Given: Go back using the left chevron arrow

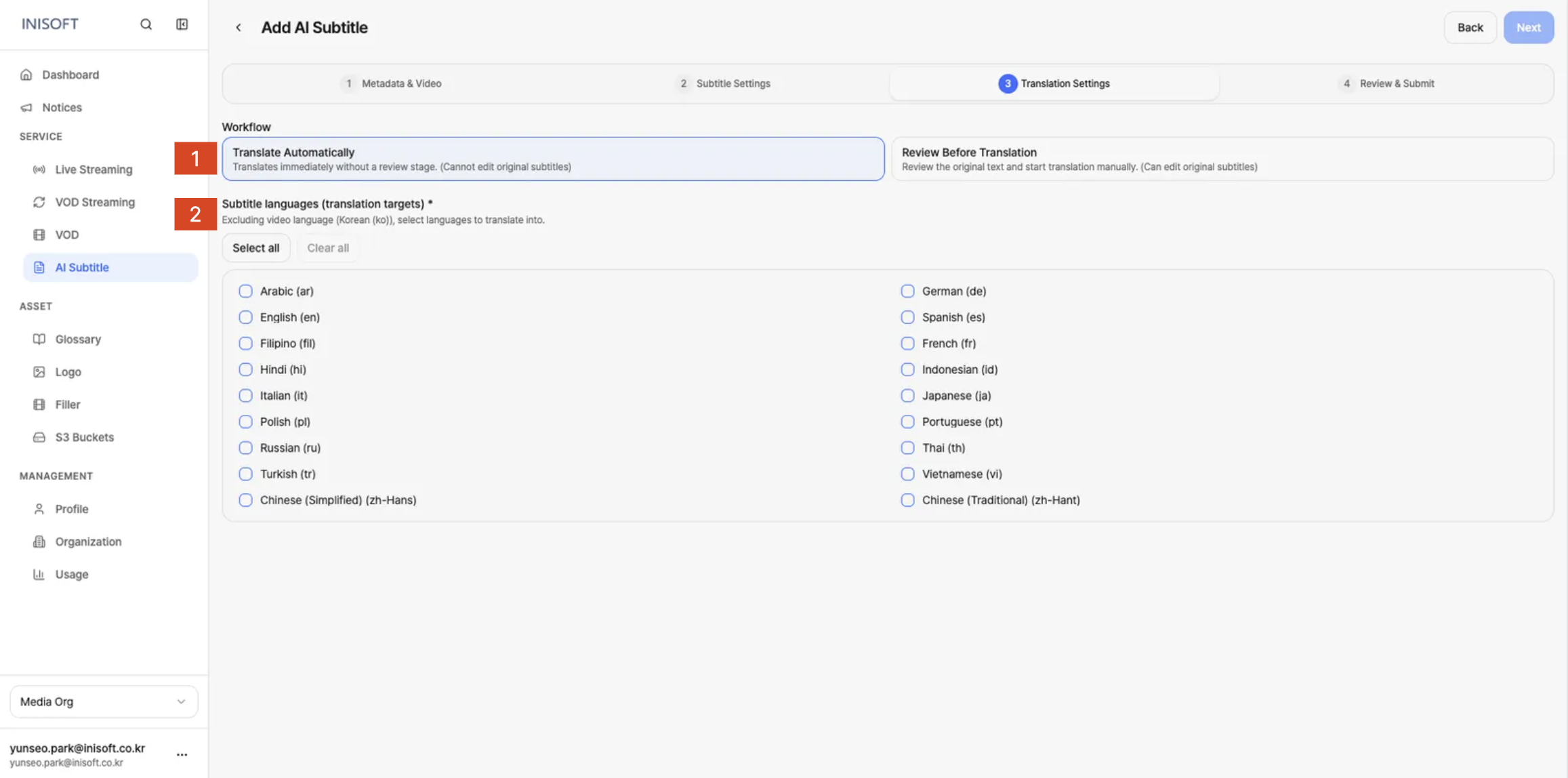Looking at the screenshot, I should (239, 27).
